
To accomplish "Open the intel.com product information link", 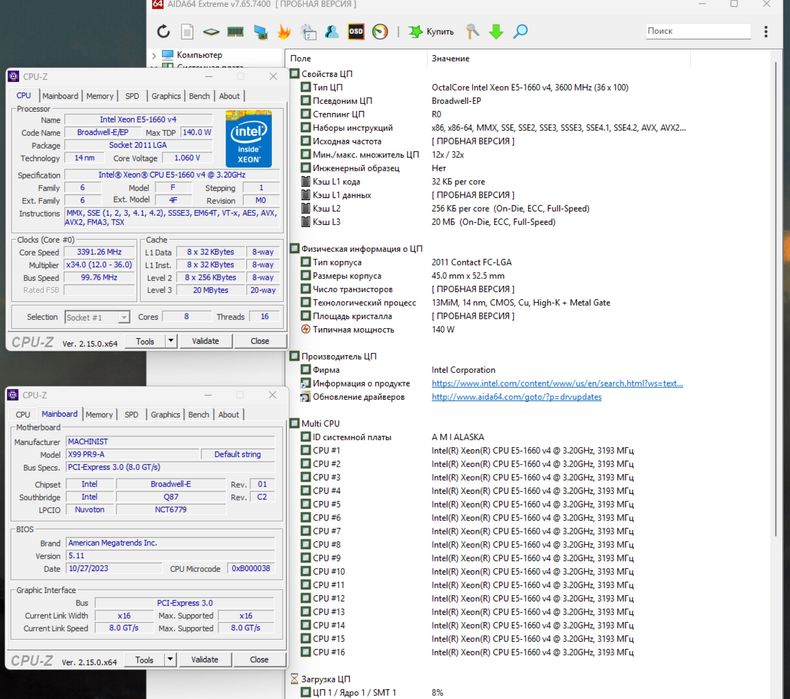I will [x=557, y=383].
